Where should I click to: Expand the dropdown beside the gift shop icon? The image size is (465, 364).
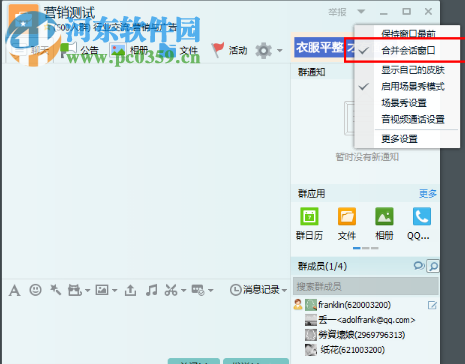(x=87, y=290)
